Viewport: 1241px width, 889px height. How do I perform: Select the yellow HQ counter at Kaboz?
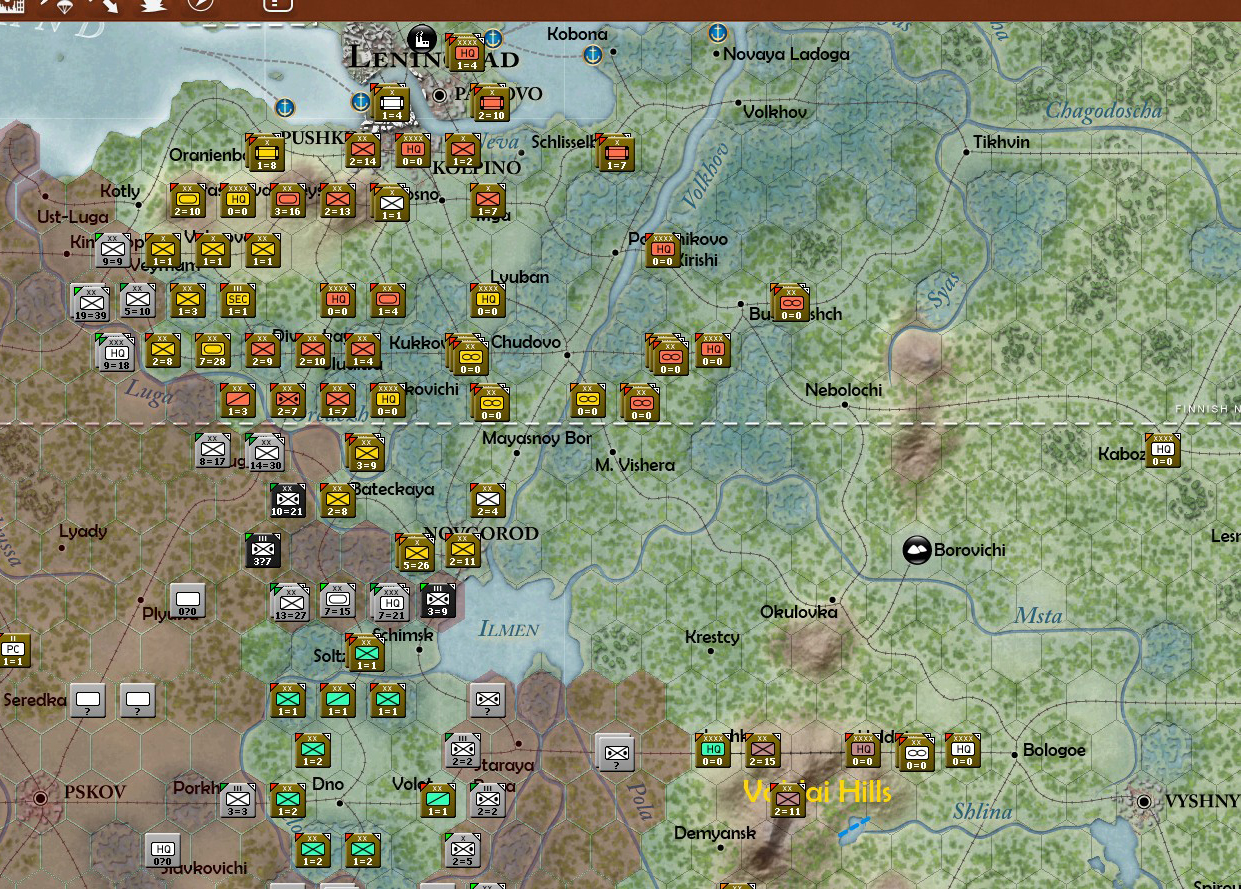tap(1162, 450)
